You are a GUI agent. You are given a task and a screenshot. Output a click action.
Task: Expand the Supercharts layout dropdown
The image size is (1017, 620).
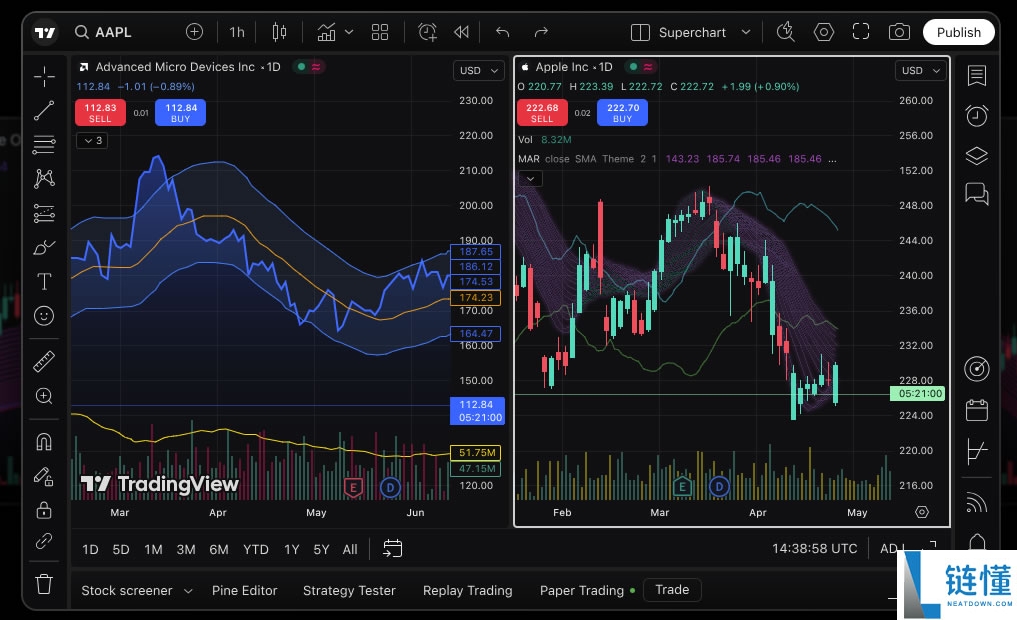tap(746, 32)
